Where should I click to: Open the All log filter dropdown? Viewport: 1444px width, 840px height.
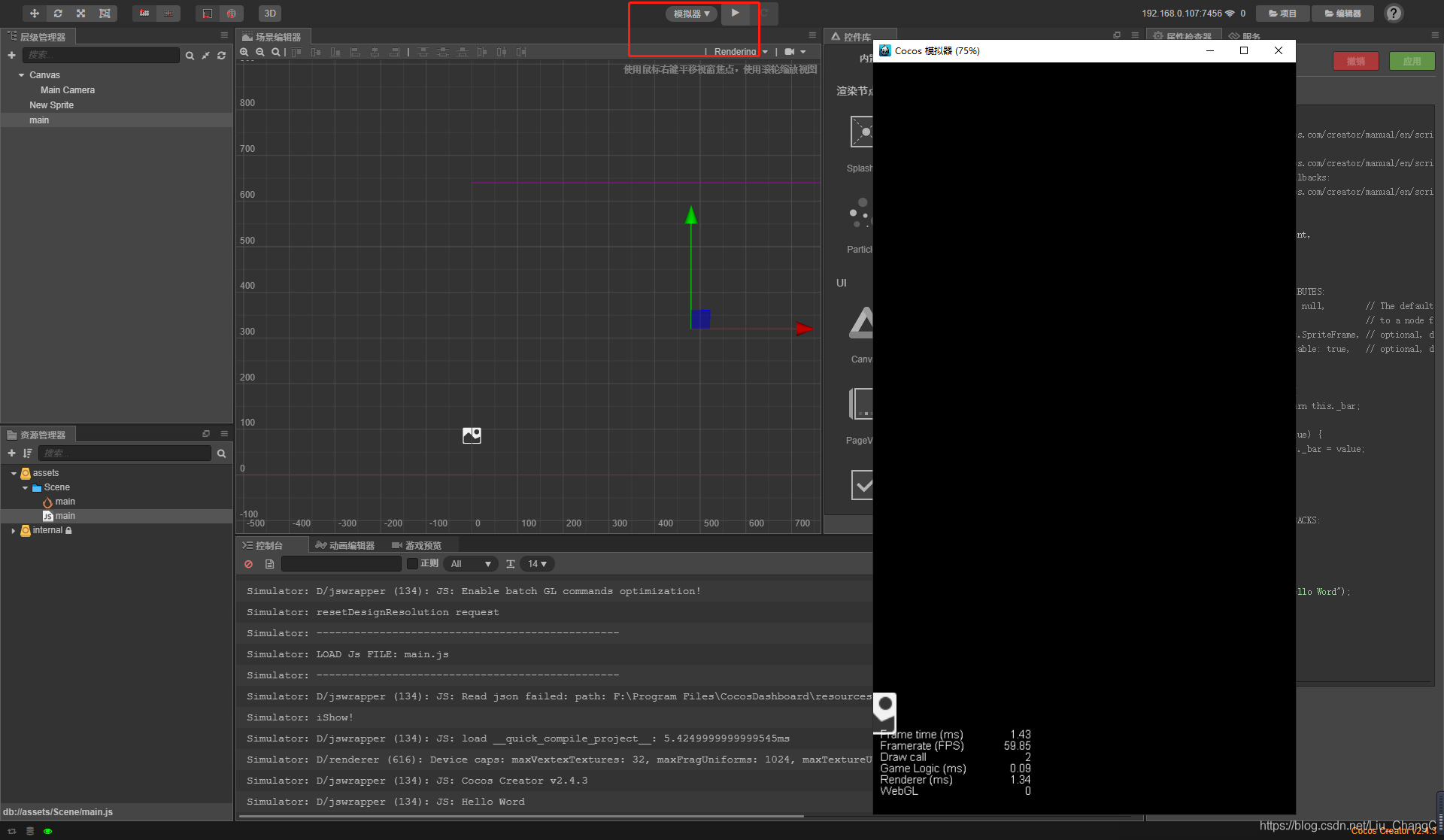tap(471, 564)
